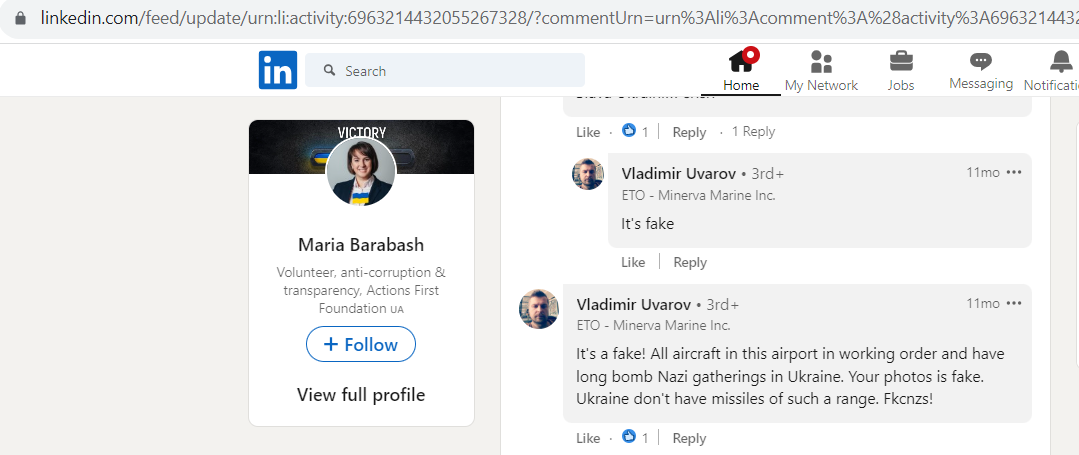Click the site lock icon in address bar
The height and width of the screenshot is (455, 1079).
[21, 17]
